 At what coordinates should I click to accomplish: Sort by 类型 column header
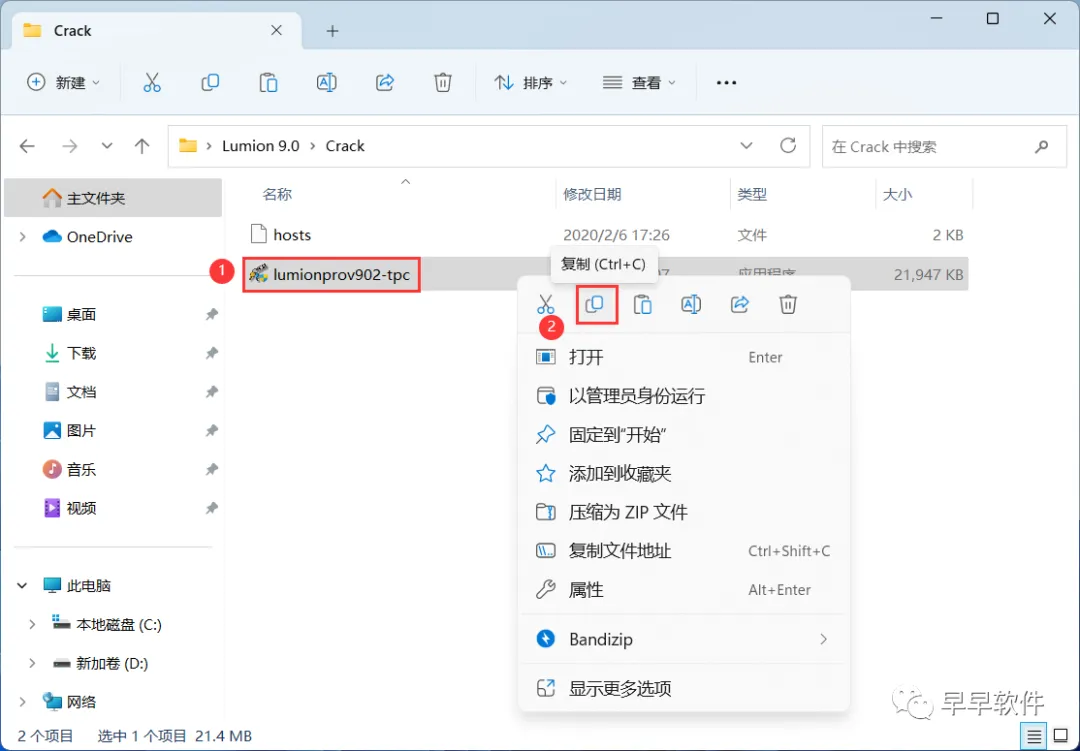pyautogui.click(x=752, y=195)
